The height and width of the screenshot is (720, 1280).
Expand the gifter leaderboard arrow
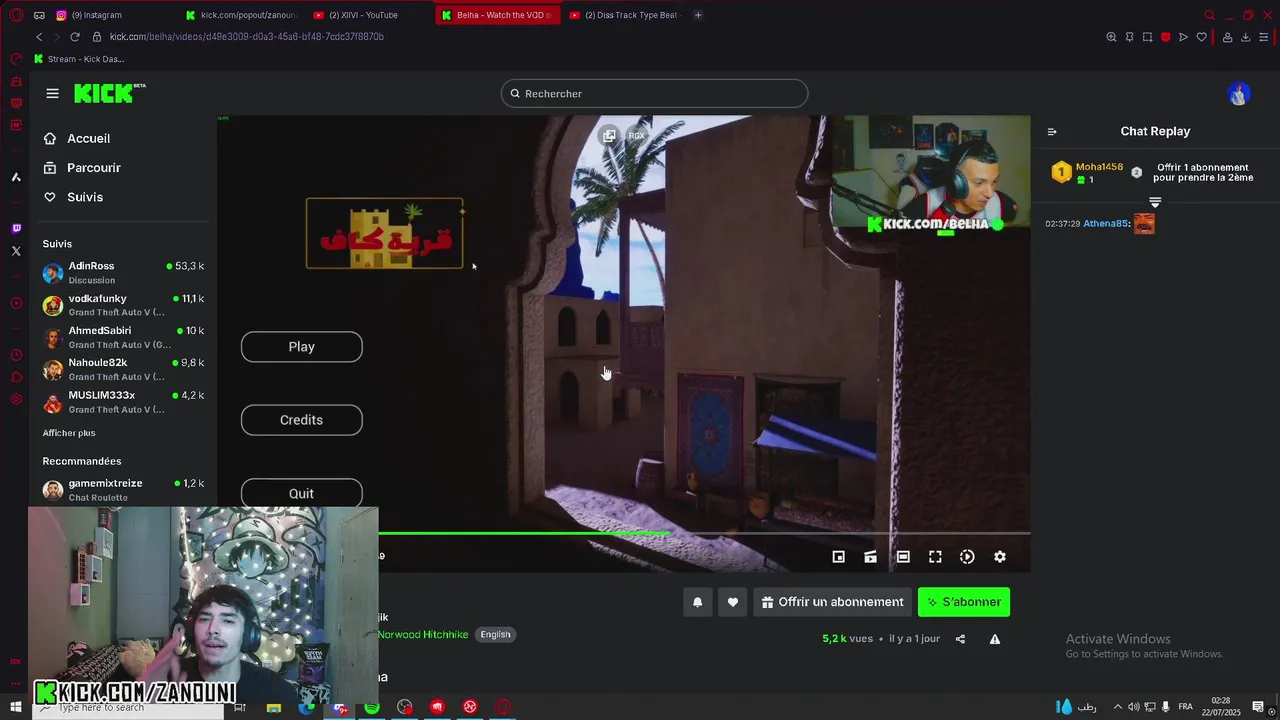tap(1155, 202)
